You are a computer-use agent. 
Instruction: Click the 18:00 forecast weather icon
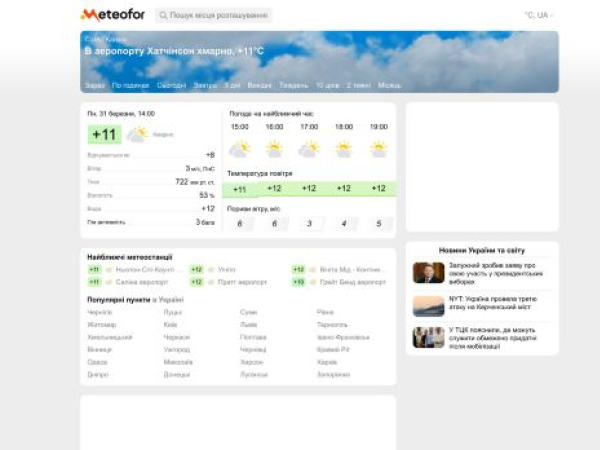tap(344, 149)
